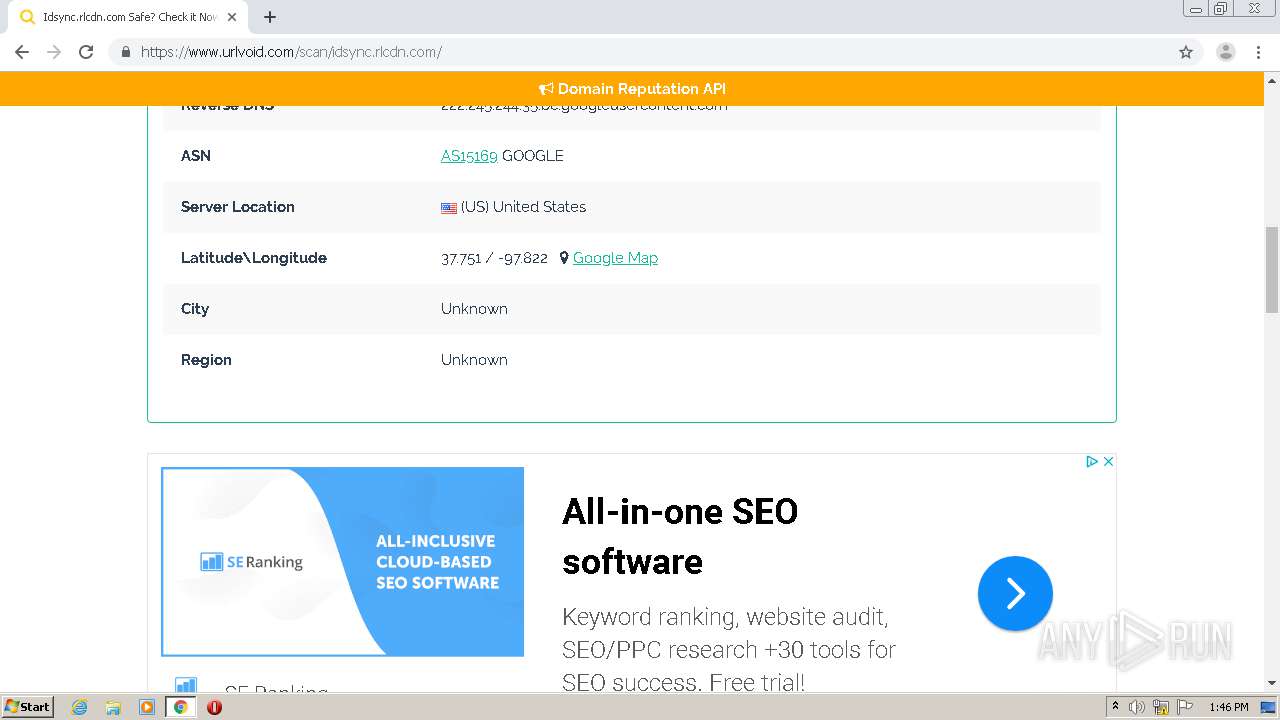Show hidden system tray icons
Image resolution: width=1280 pixels, height=720 pixels.
tap(1115, 707)
